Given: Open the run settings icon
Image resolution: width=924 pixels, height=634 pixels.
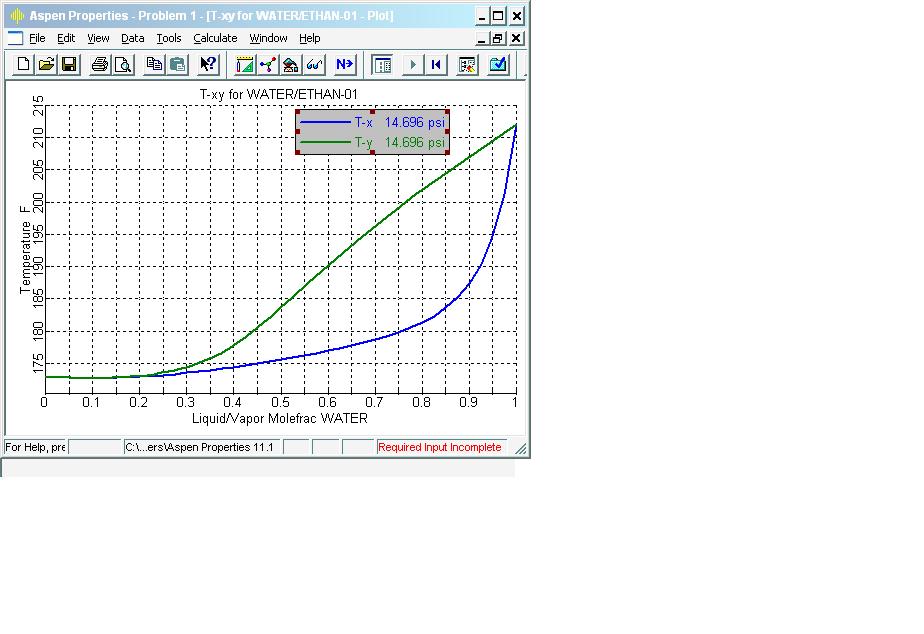Looking at the screenshot, I should [467, 64].
